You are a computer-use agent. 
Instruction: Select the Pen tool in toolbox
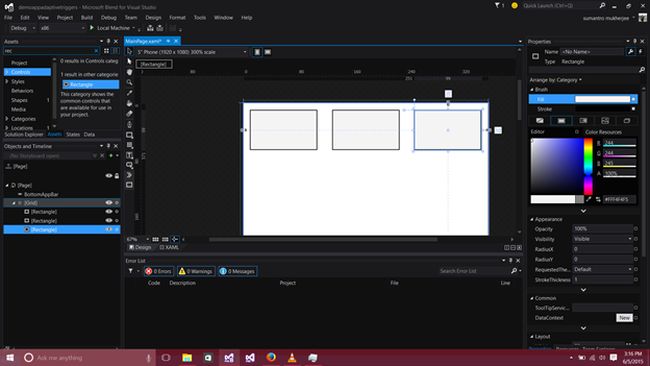pos(129,124)
